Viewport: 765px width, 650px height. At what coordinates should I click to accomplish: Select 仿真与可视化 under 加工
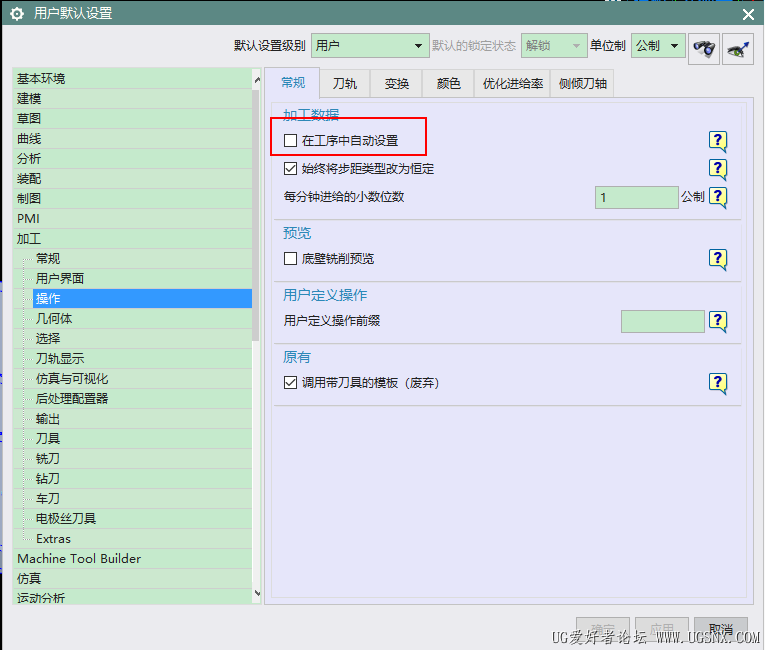point(142,379)
